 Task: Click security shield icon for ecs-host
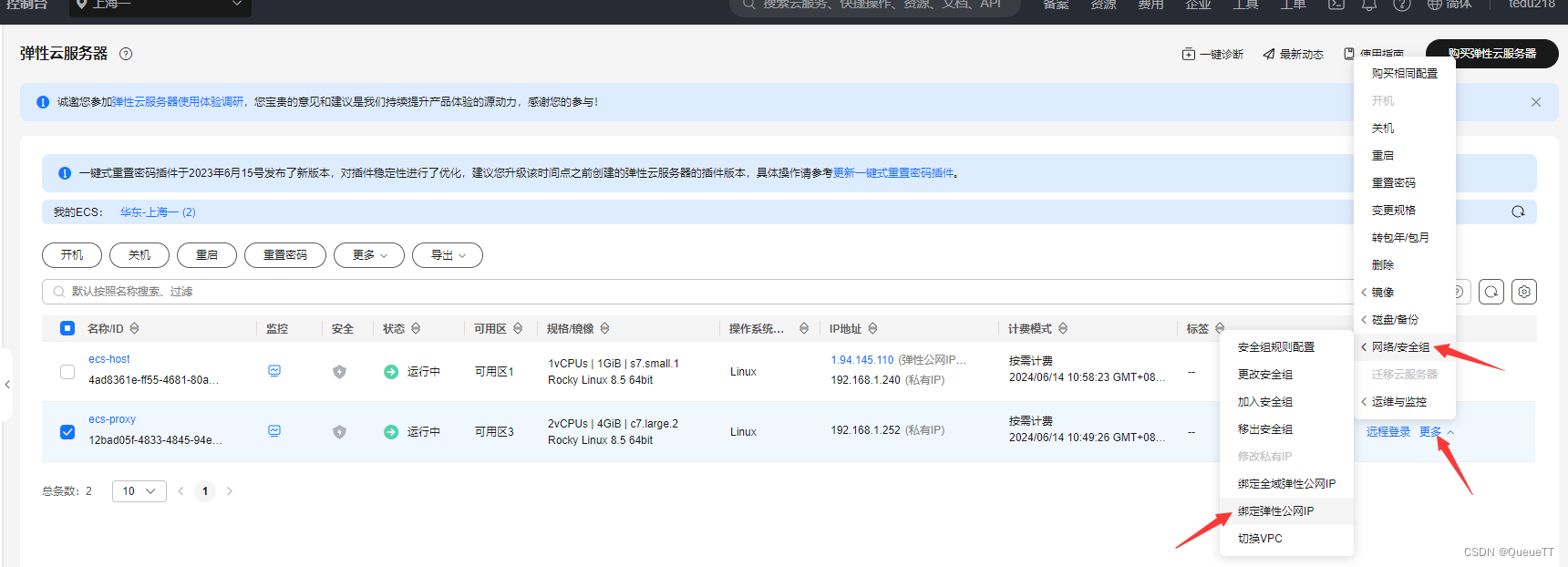pyautogui.click(x=339, y=372)
